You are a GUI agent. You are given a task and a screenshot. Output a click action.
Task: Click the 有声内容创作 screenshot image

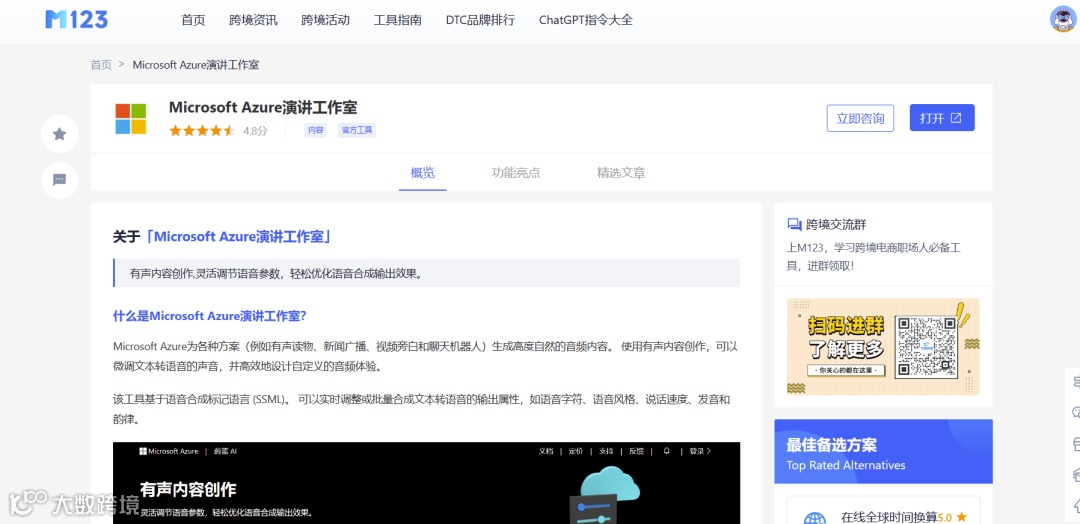point(426,483)
